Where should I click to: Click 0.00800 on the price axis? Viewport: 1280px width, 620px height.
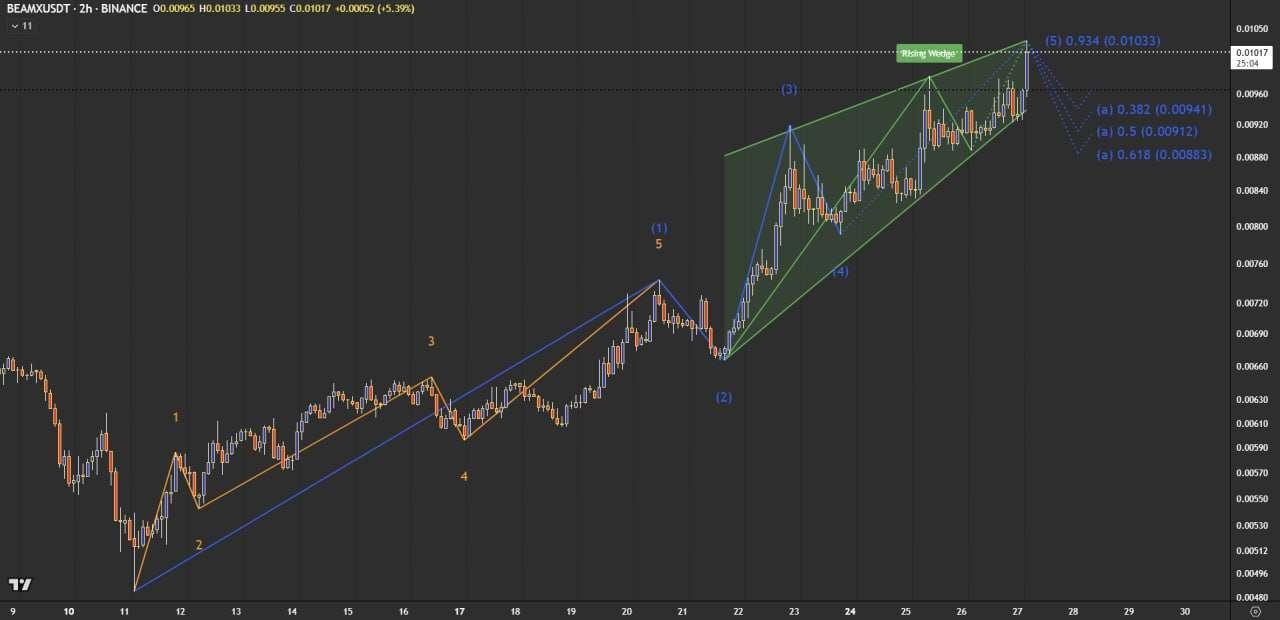pos(1252,227)
